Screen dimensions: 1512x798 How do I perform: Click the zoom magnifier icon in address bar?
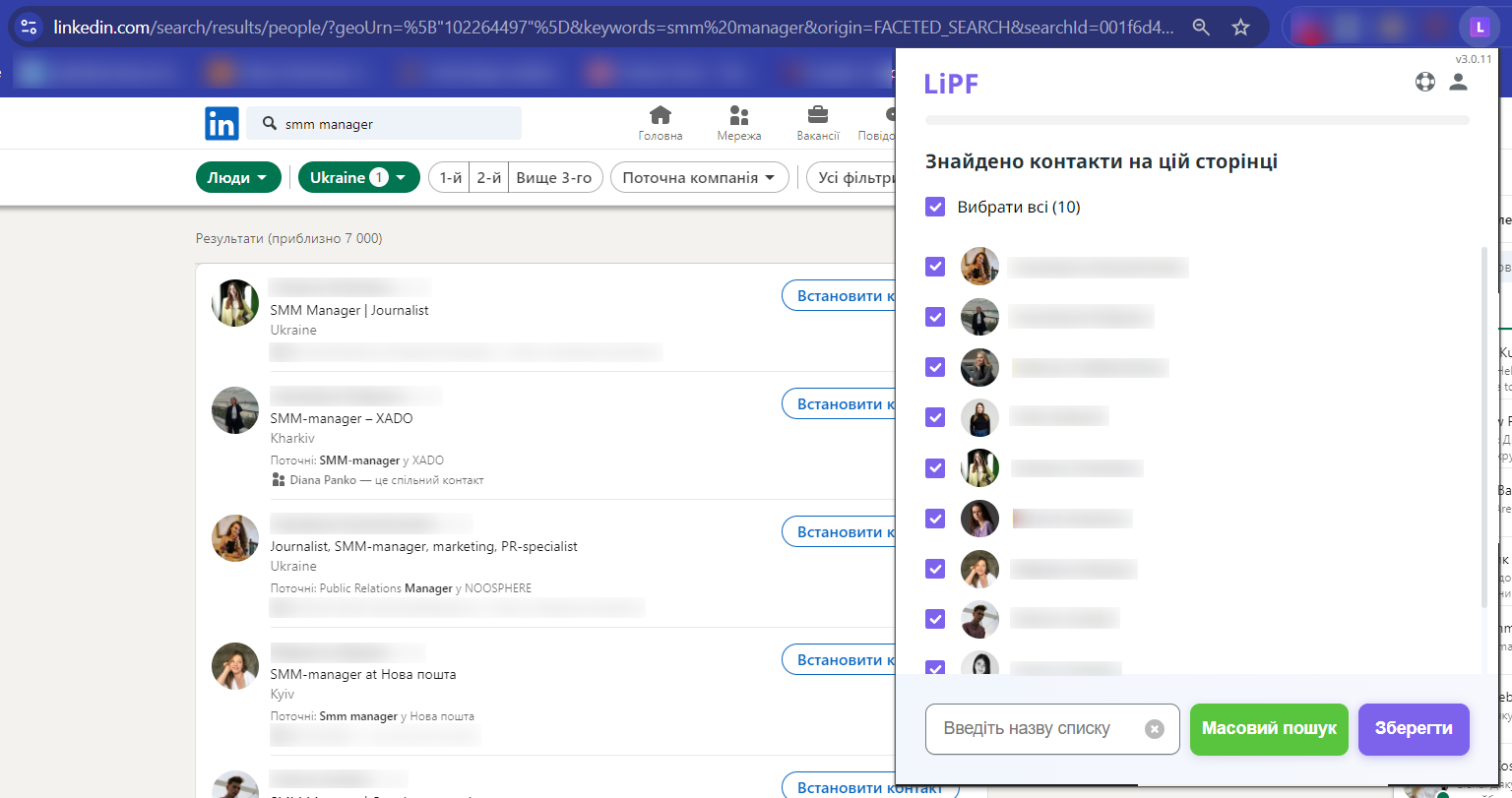click(x=1201, y=28)
